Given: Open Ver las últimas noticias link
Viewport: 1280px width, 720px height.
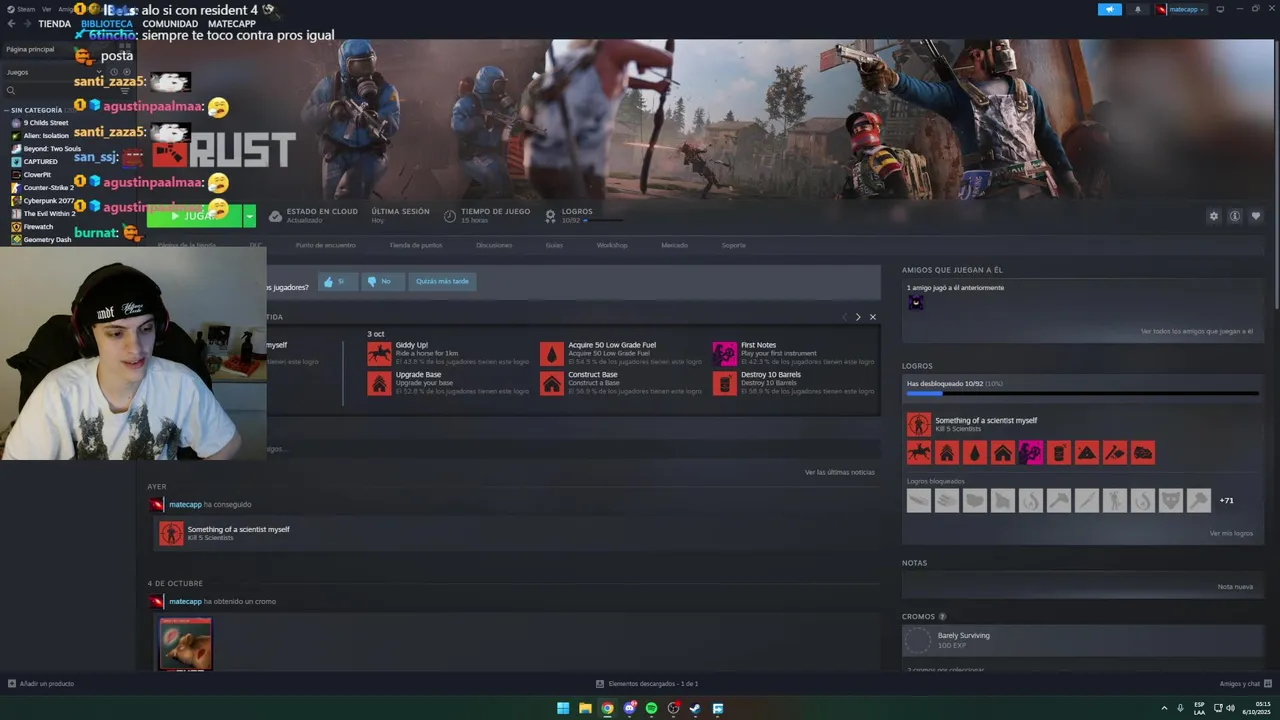Looking at the screenshot, I should 840,472.
